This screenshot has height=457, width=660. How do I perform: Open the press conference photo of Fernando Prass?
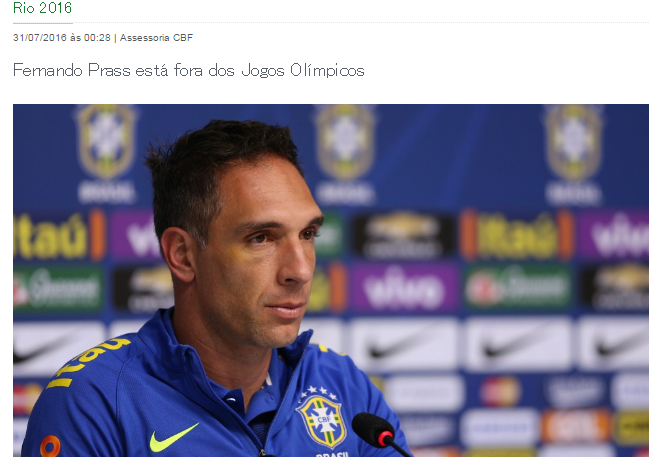tap(331, 281)
